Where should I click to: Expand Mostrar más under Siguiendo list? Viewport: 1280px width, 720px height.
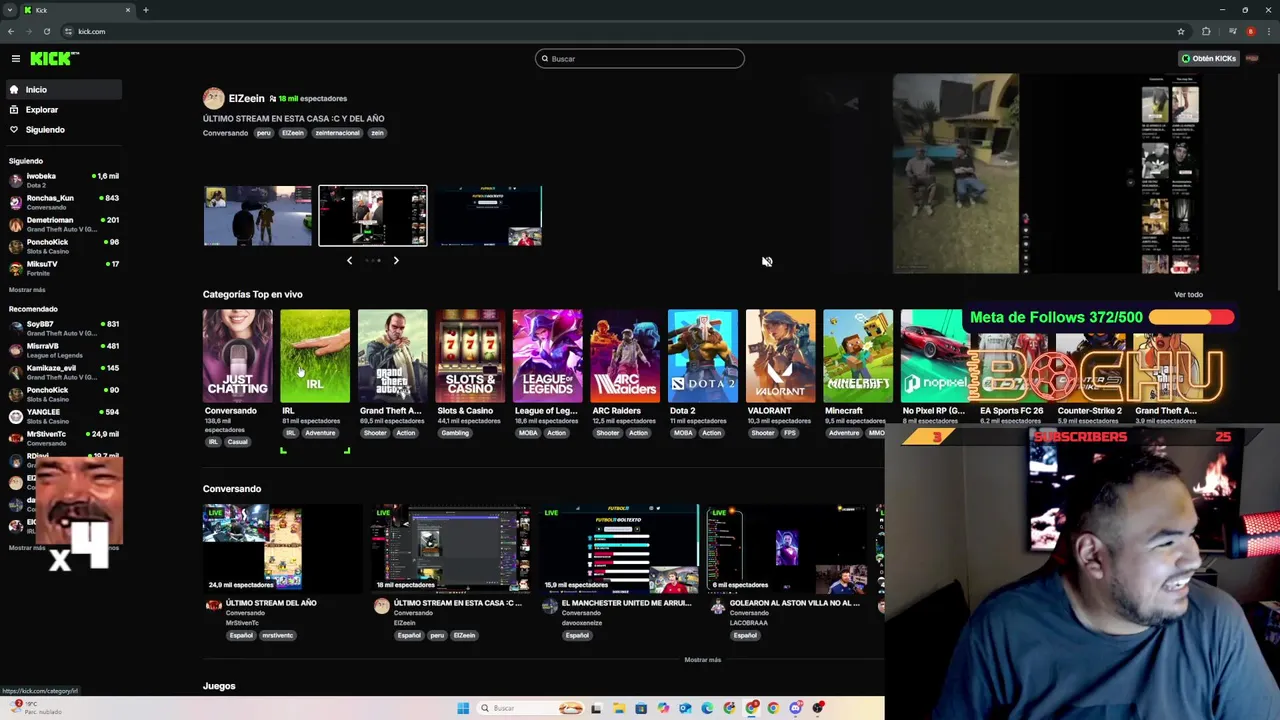tap(27, 290)
